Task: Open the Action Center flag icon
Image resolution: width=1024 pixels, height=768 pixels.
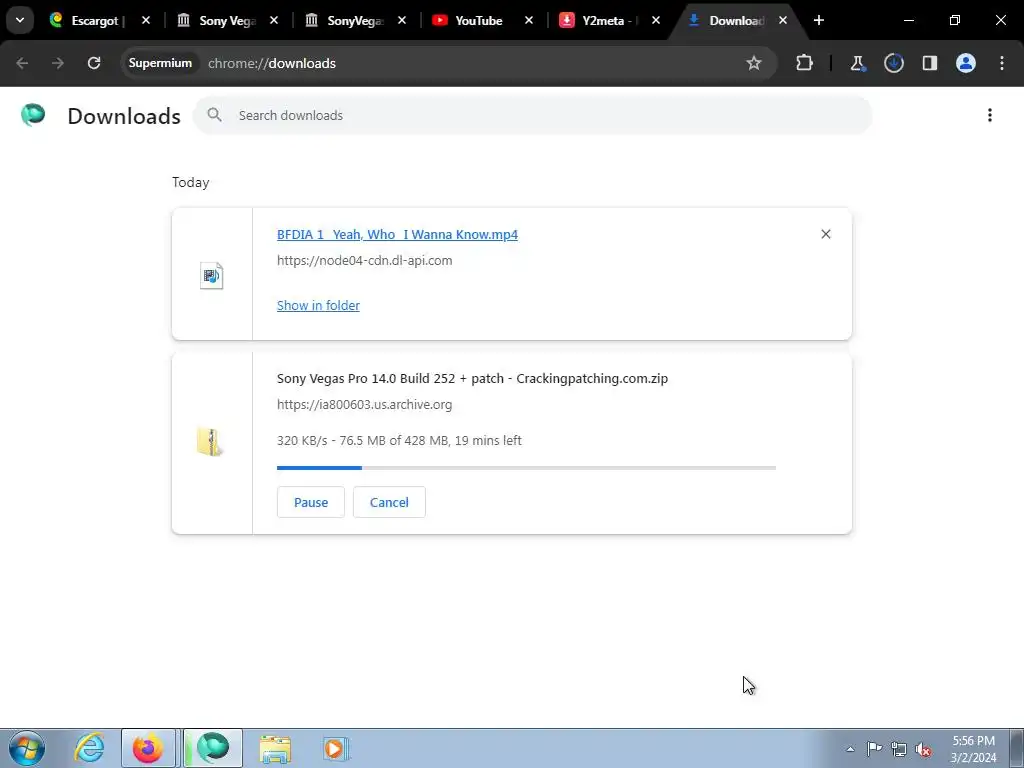Action: [874, 749]
